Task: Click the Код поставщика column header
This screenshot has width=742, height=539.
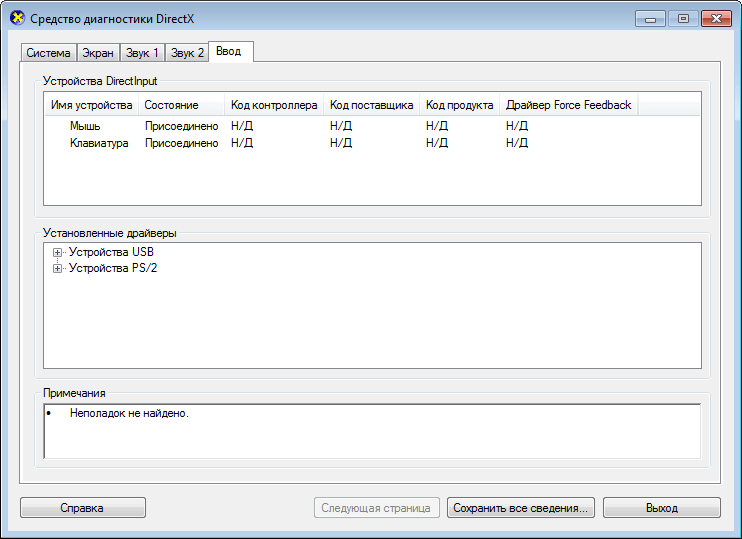Action: (x=371, y=105)
